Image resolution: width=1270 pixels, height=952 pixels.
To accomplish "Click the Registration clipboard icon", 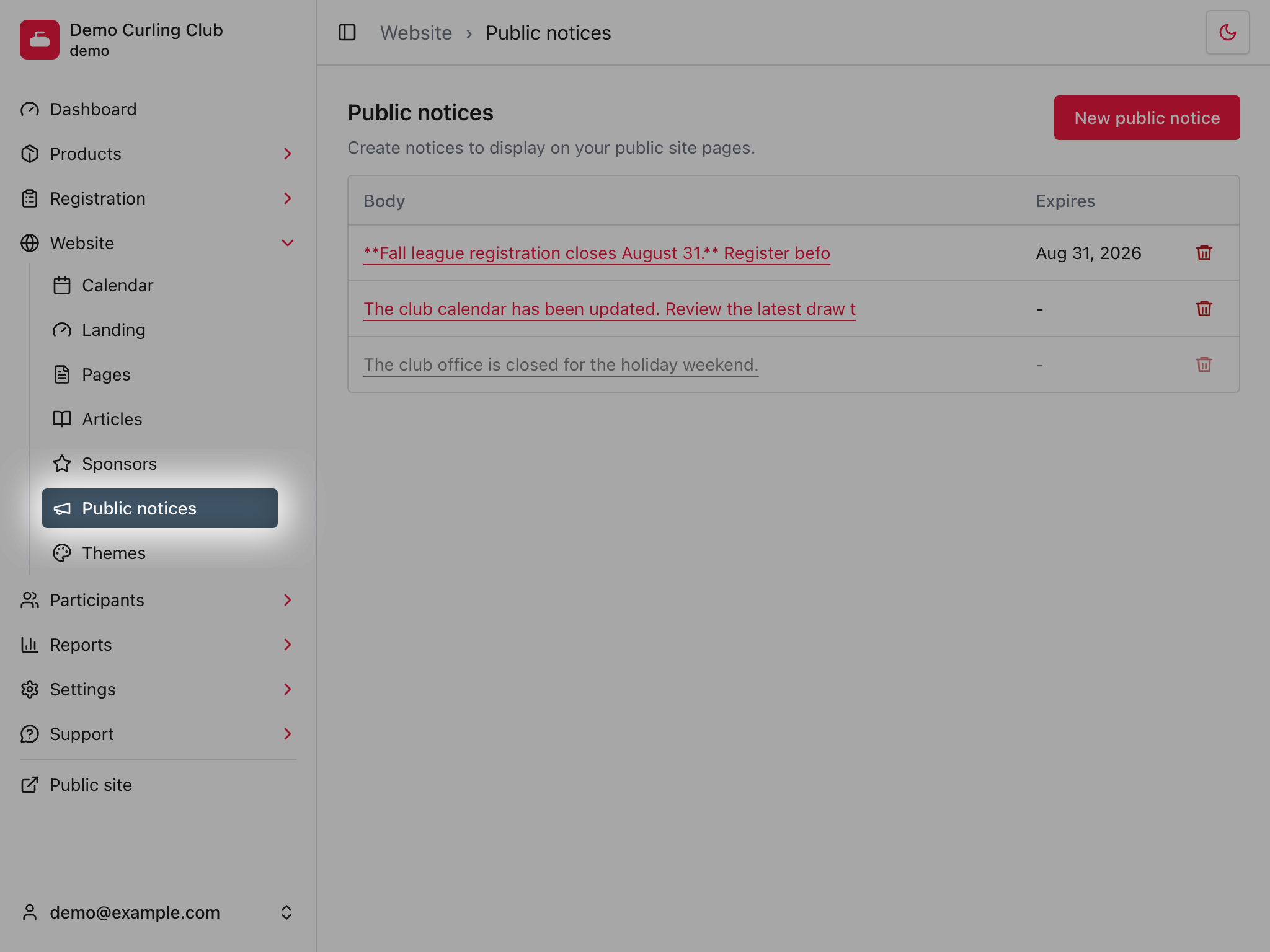I will pyautogui.click(x=30, y=198).
